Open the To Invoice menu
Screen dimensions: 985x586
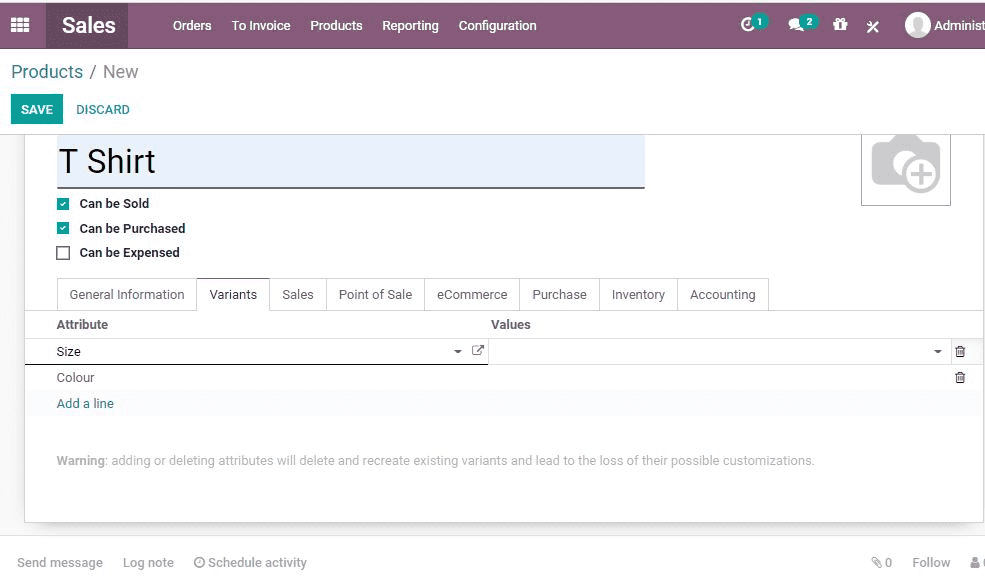point(261,26)
